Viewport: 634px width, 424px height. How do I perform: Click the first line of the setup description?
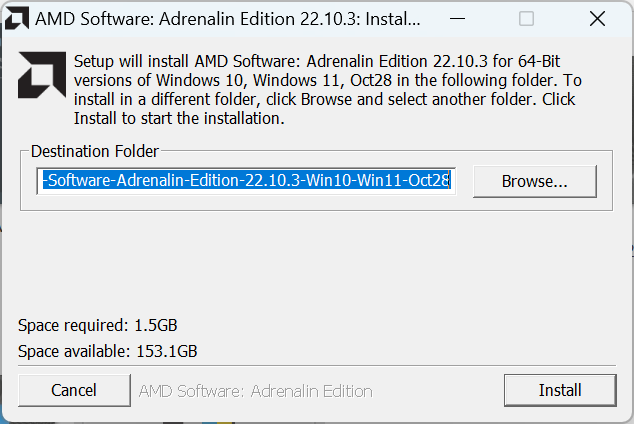point(317,61)
